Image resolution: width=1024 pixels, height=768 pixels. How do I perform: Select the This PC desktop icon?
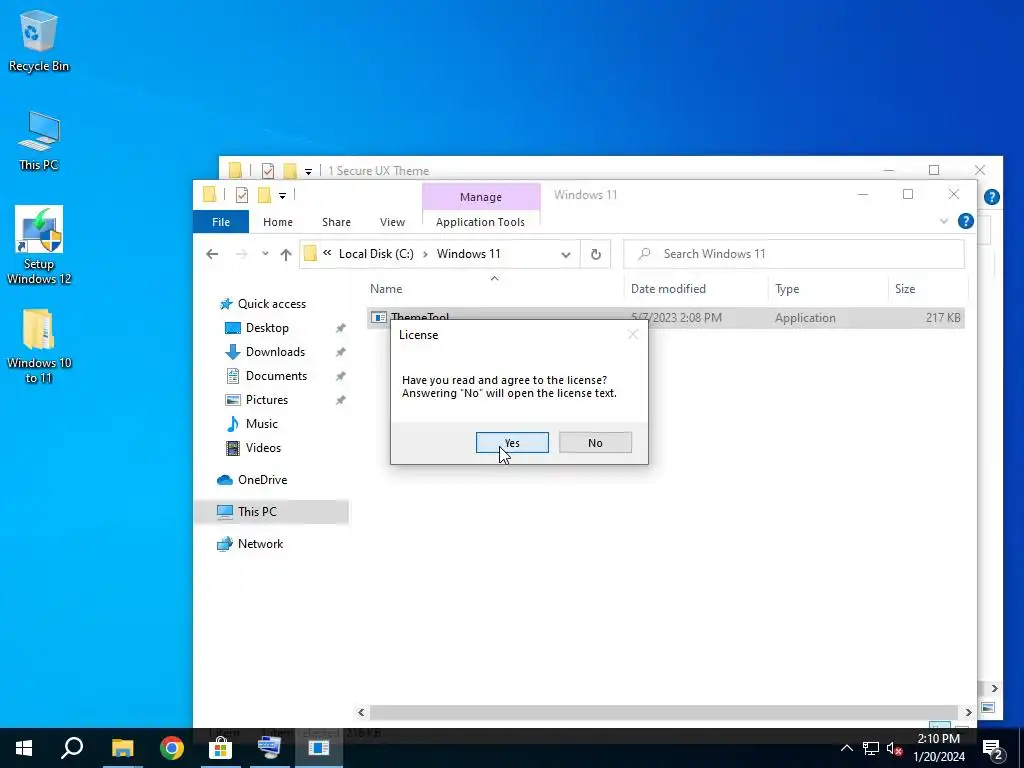click(x=39, y=140)
